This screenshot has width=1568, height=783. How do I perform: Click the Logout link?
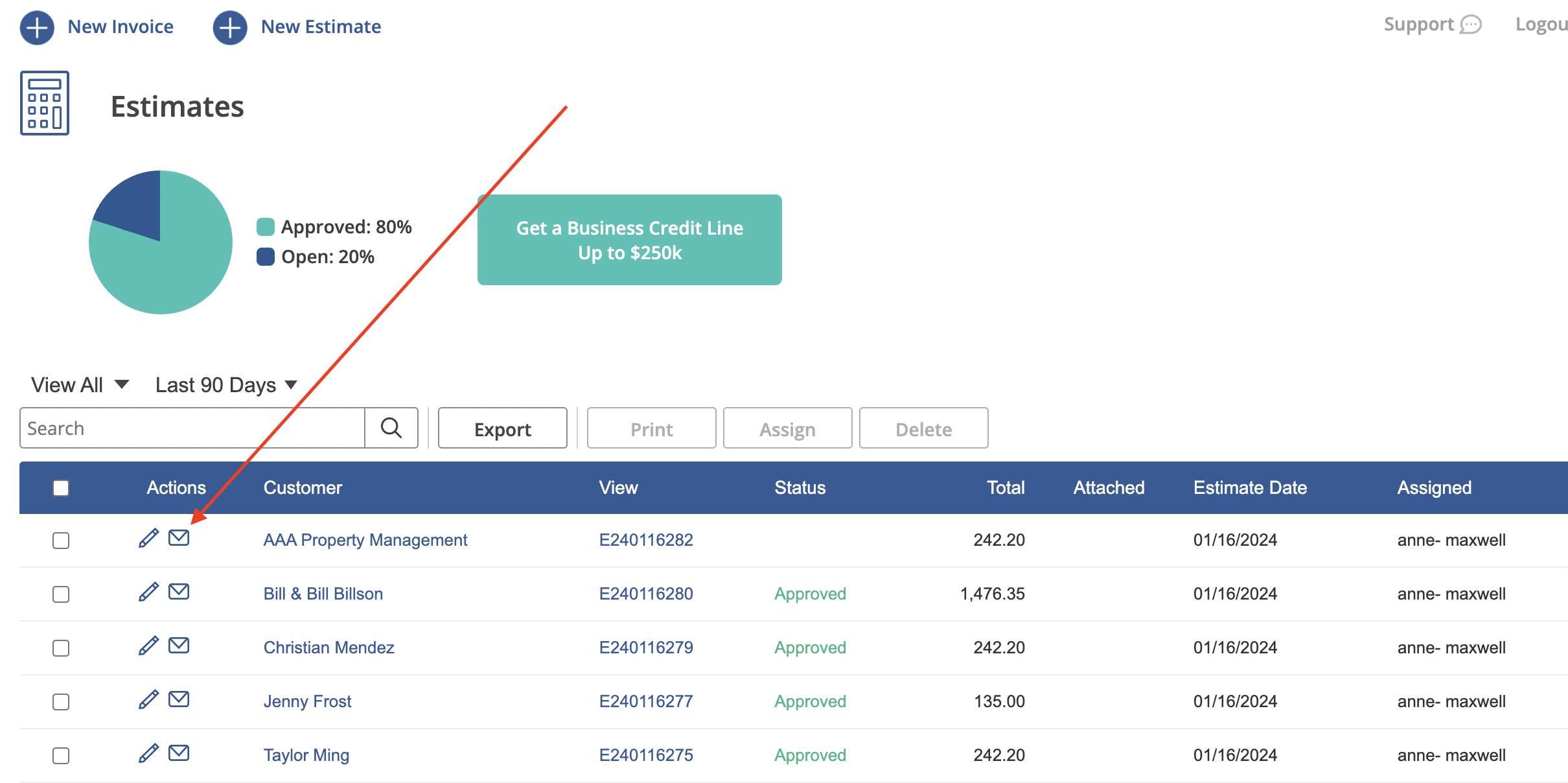[x=1541, y=25]
